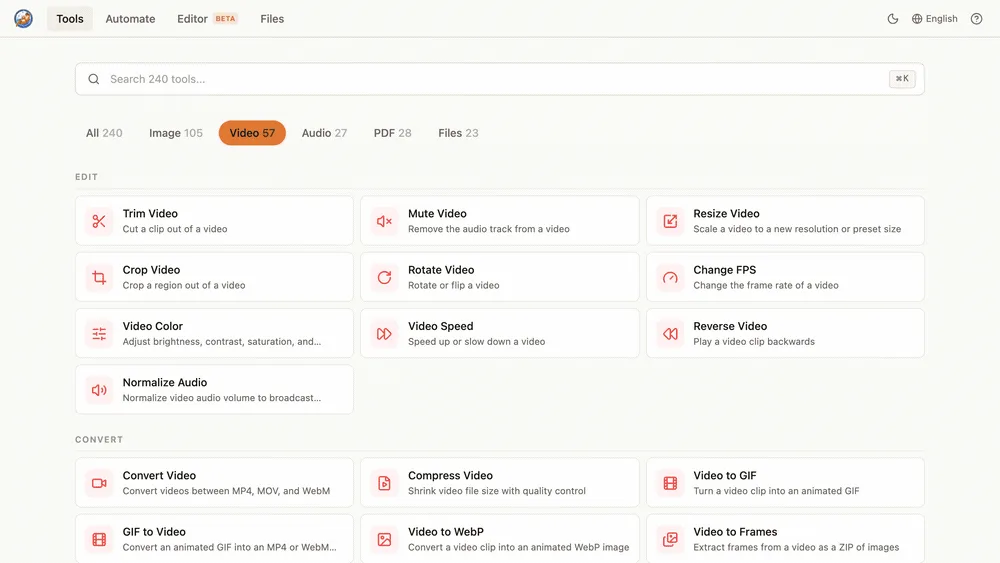This screenshot has height=563, width=1000.
Task: Click the CONVERT section heading
Action: 99,439
